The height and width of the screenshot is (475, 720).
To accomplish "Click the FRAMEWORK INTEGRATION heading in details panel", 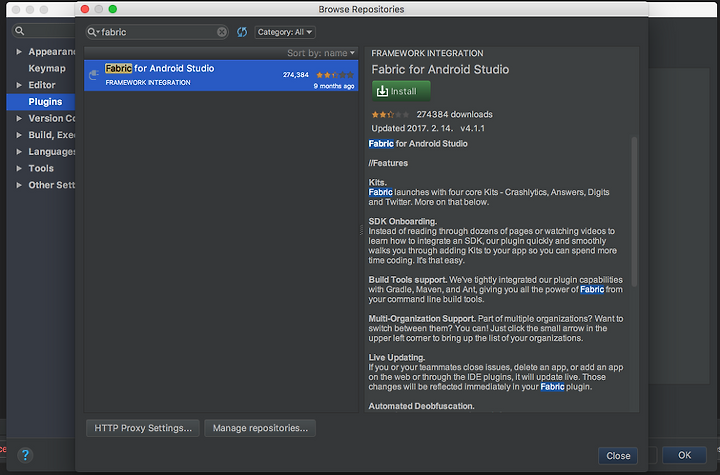I will [x=427, y=53].
